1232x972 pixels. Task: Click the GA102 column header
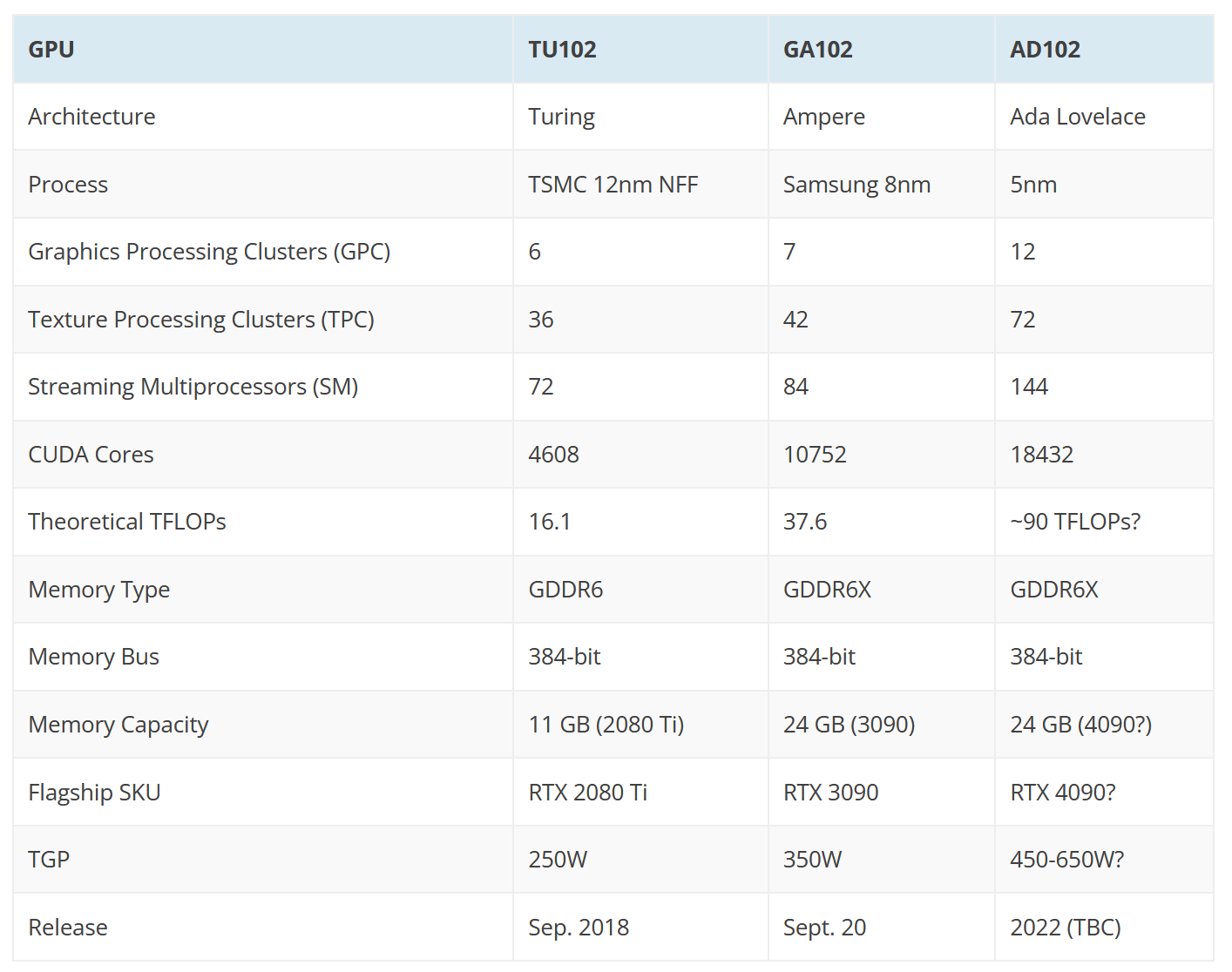click(x=817, y=50)
